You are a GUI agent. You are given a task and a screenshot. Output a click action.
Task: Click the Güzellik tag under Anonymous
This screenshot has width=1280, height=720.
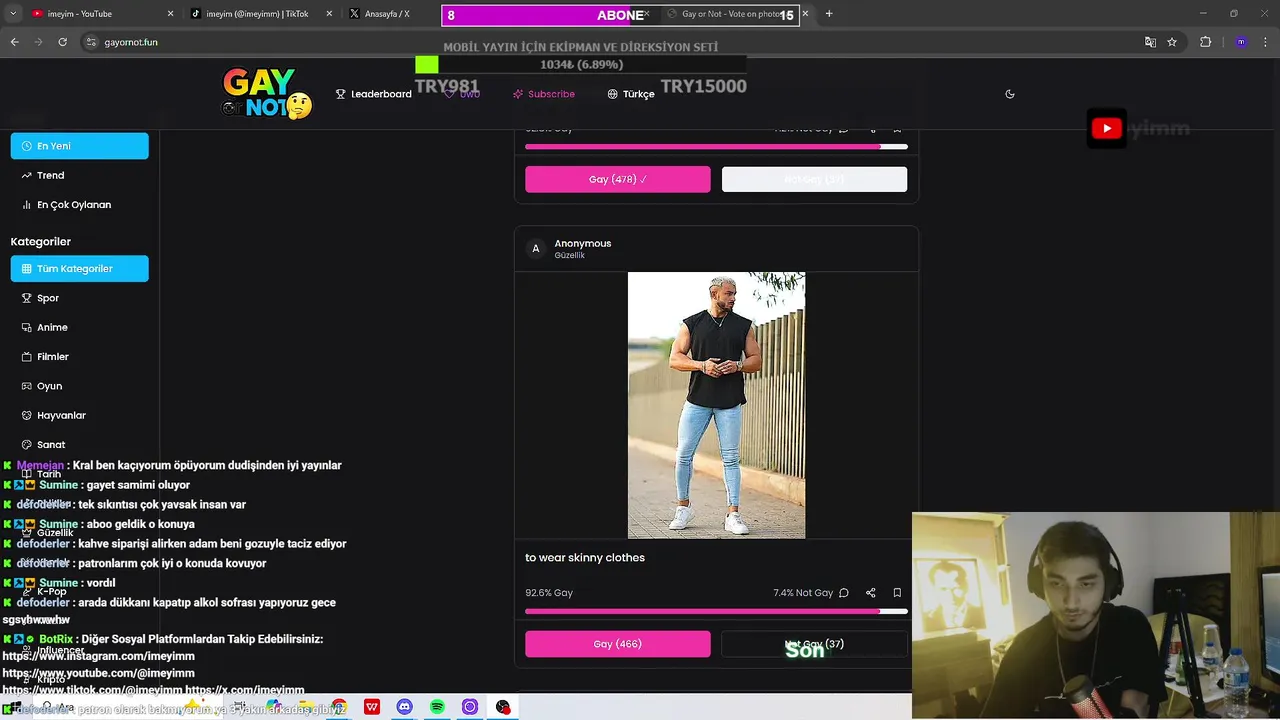point(570,256)
